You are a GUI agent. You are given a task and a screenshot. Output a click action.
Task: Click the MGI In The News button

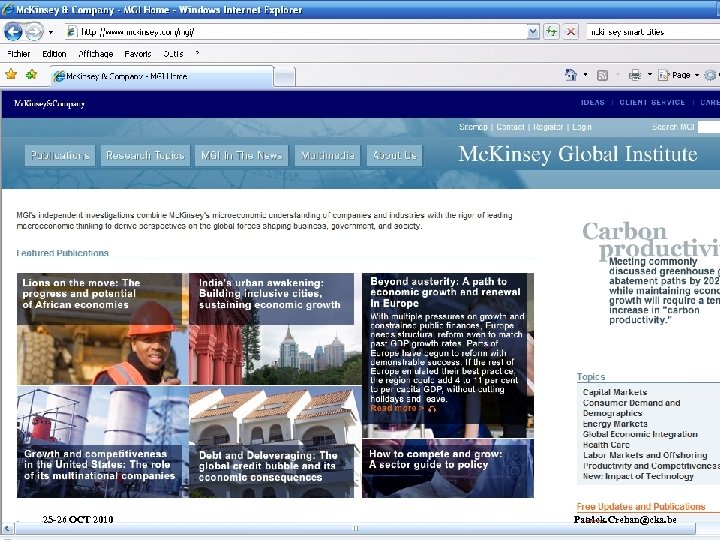242,156
